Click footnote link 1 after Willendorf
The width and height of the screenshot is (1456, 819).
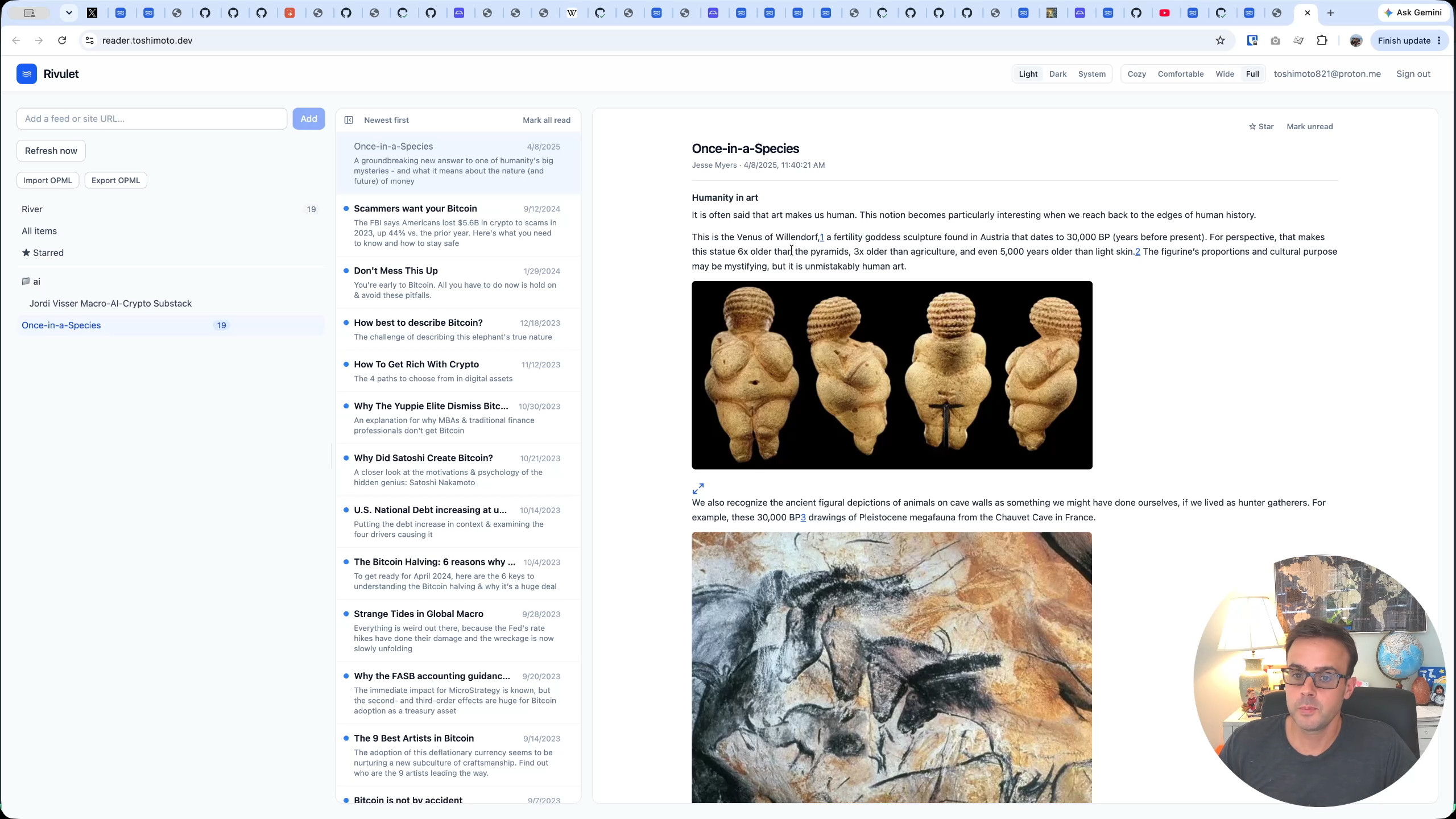point(822,237)
